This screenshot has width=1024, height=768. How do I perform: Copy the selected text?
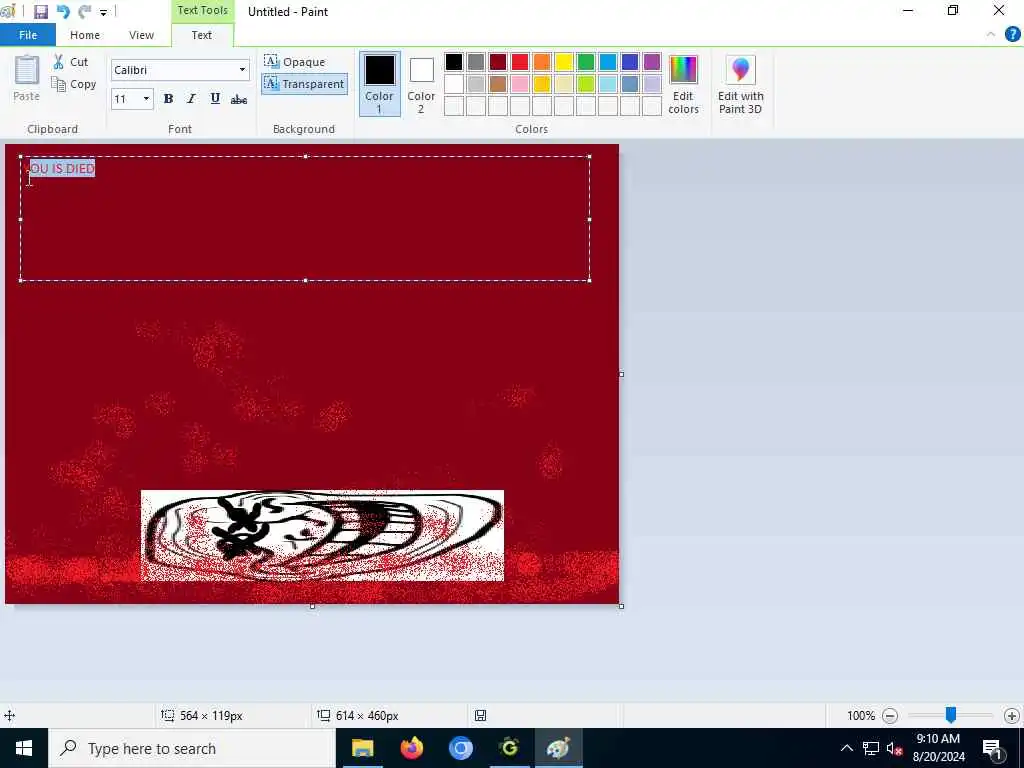click(74, 84)
